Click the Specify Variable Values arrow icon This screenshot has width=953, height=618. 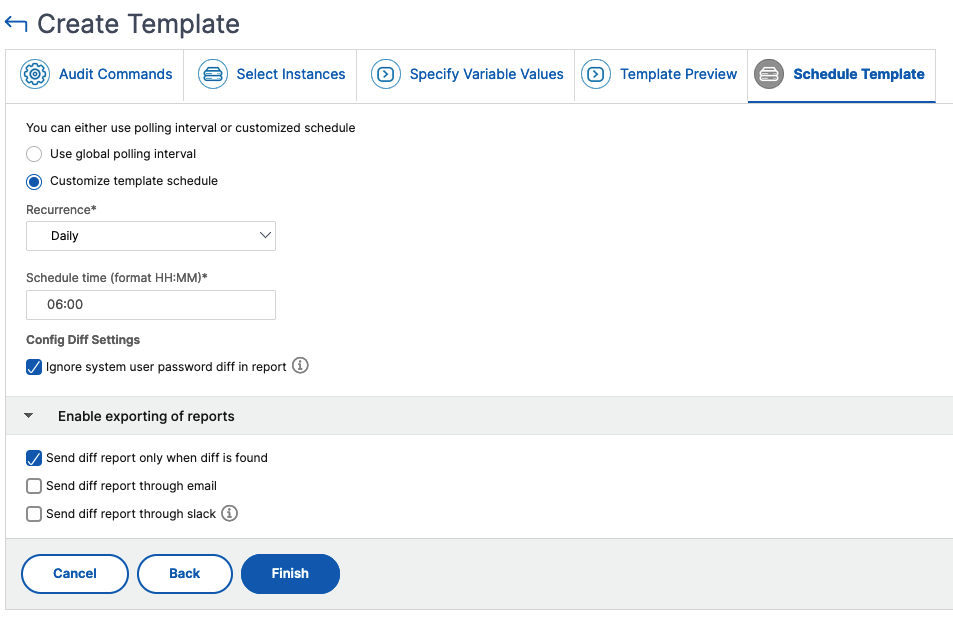[x=386, y=74]
